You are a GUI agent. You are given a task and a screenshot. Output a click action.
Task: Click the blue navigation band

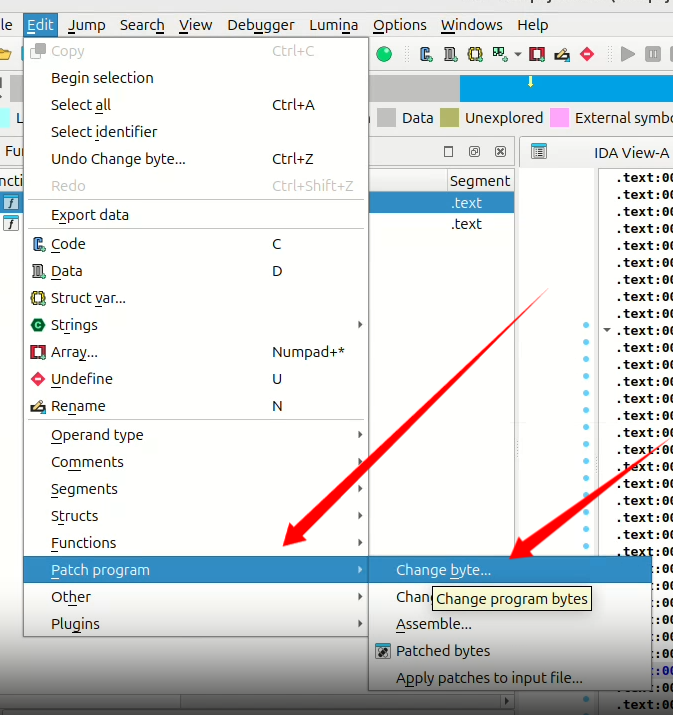[x=566, y=88]
